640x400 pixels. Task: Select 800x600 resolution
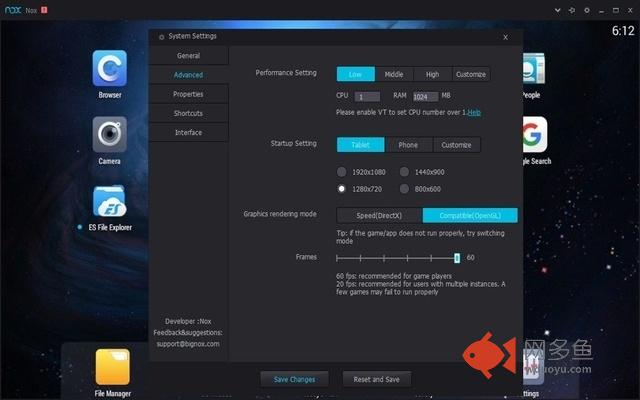[x=404, y=189]
